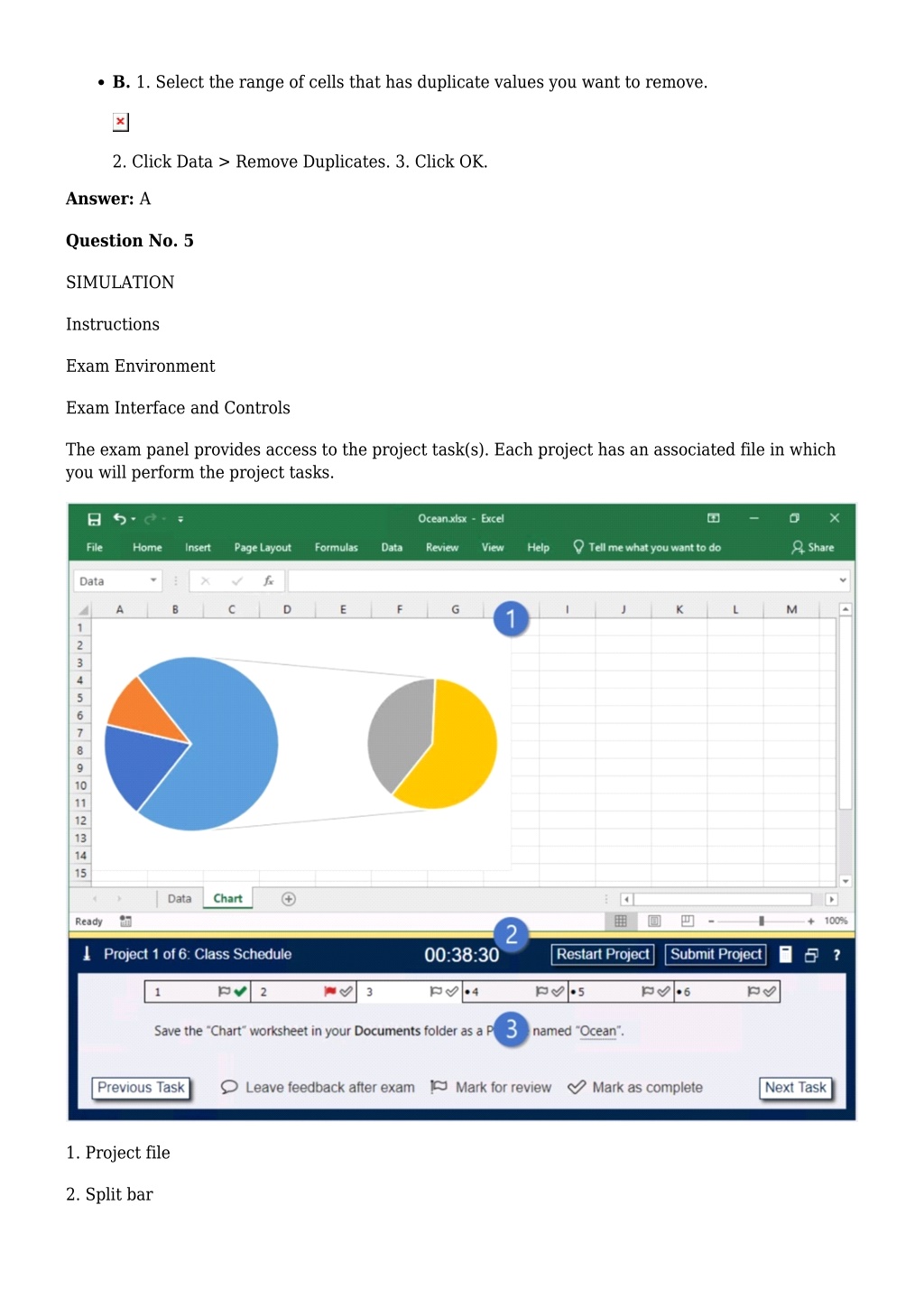
Task: Click the Share button in the ribbon
Action: pos(812,547)
